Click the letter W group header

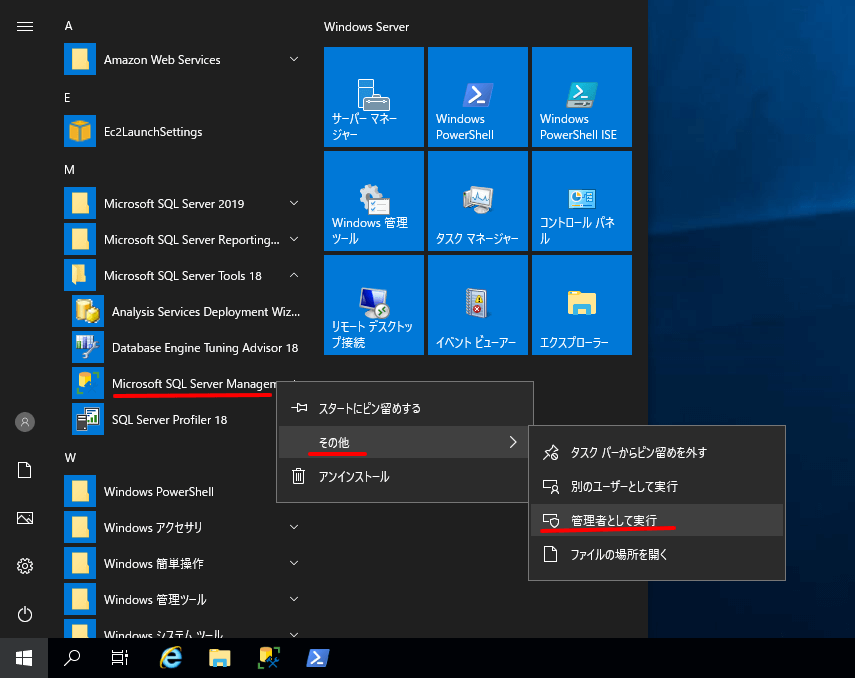tap(70, 458)
